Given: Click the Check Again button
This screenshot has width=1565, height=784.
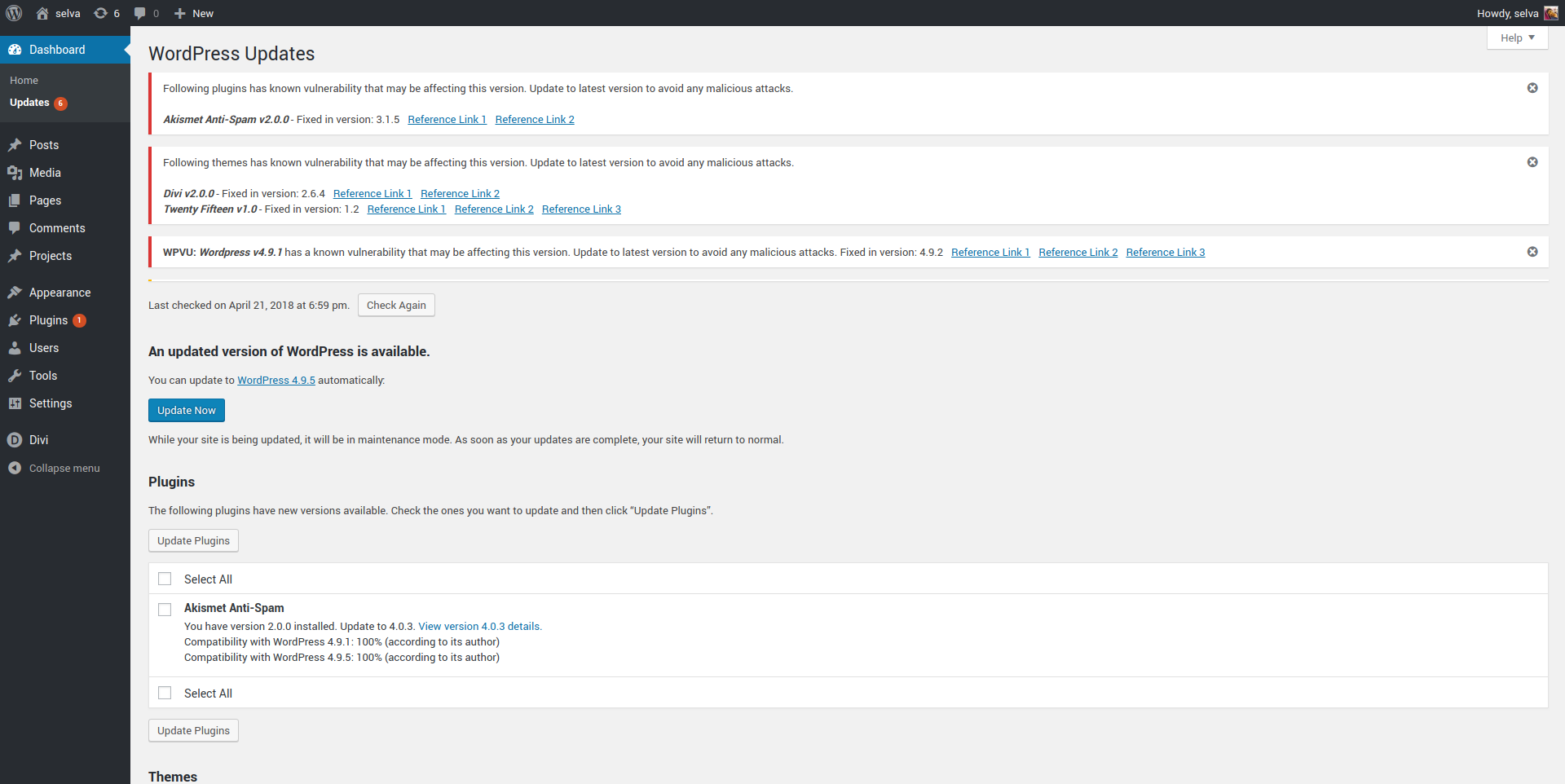Looking at the screenshot, I should coord(396,305).
